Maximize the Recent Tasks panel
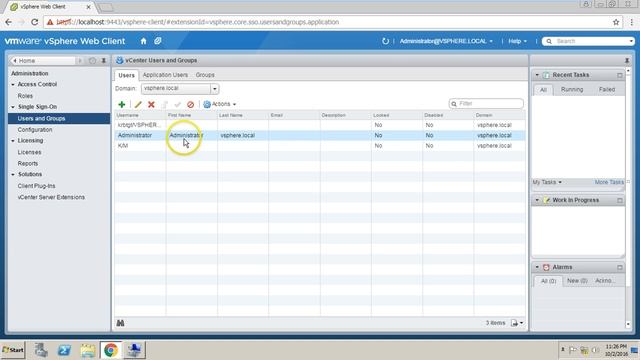The width and height of the screenshot is (640, 360). point(620,75)
